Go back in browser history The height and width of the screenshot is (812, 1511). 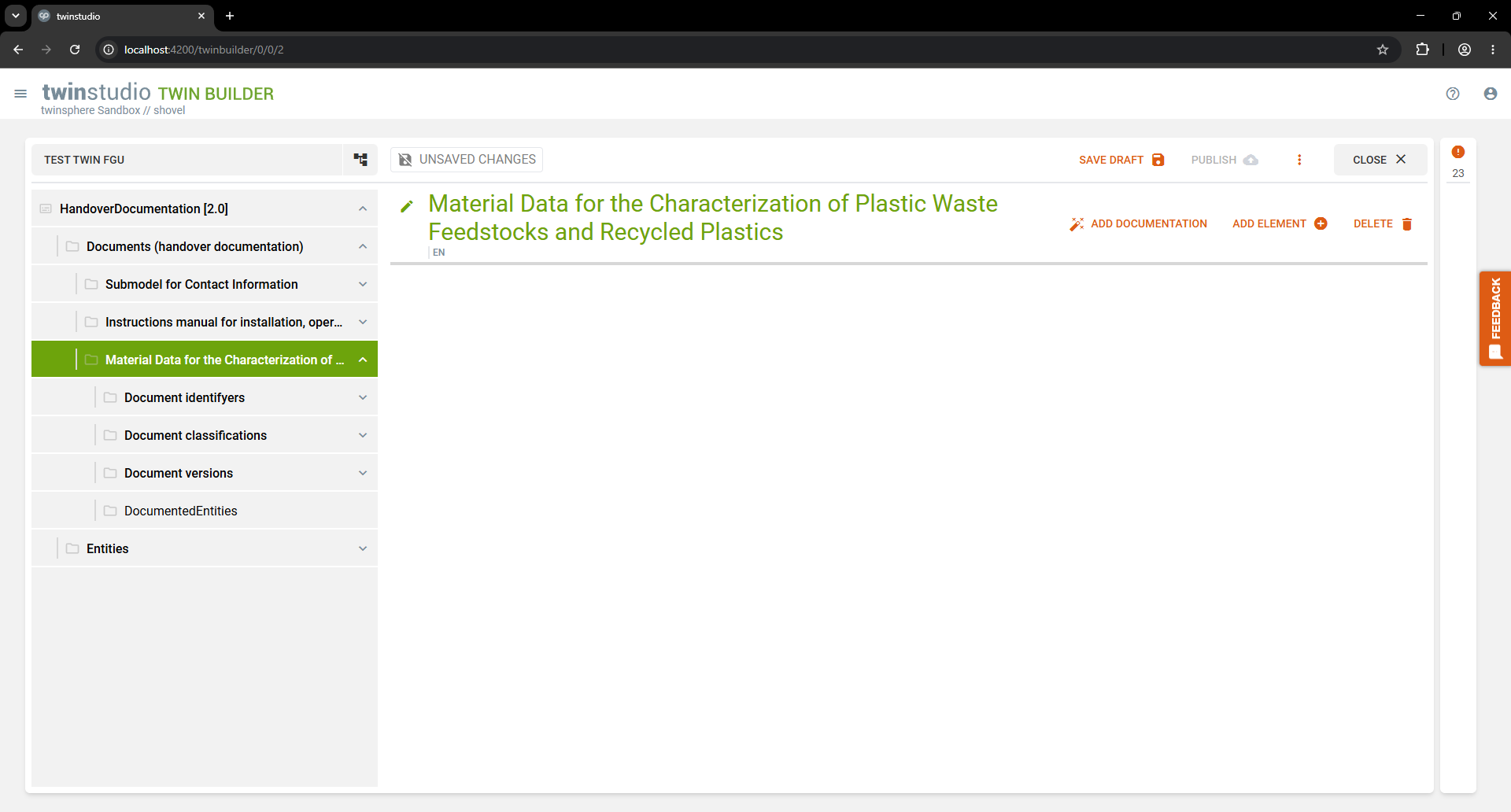[18, 50]
